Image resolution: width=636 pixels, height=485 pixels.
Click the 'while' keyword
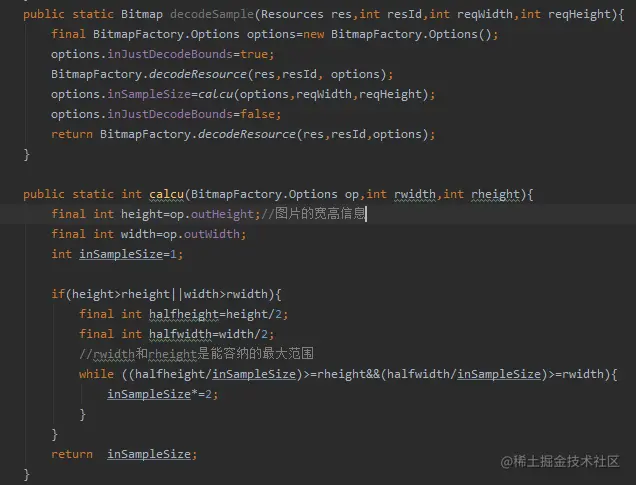(97, 374)
